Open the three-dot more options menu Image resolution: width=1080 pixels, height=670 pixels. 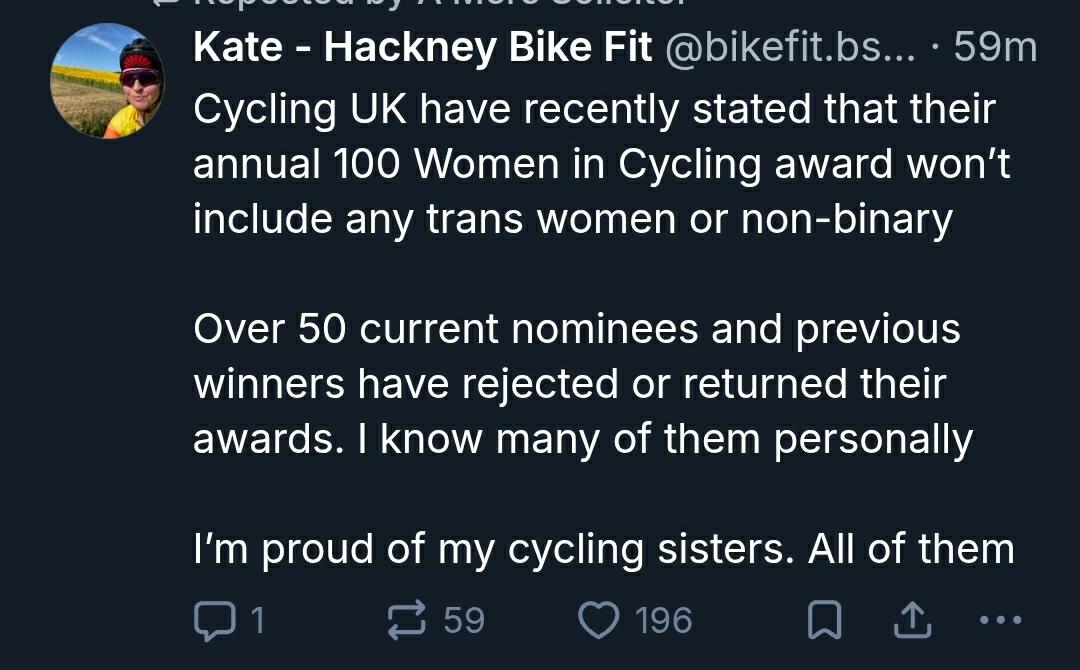tap(998, 621)
